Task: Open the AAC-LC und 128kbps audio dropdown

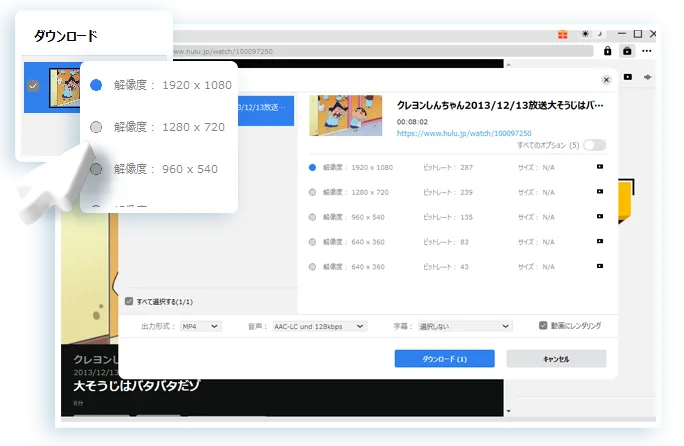Action: [319, 326]
